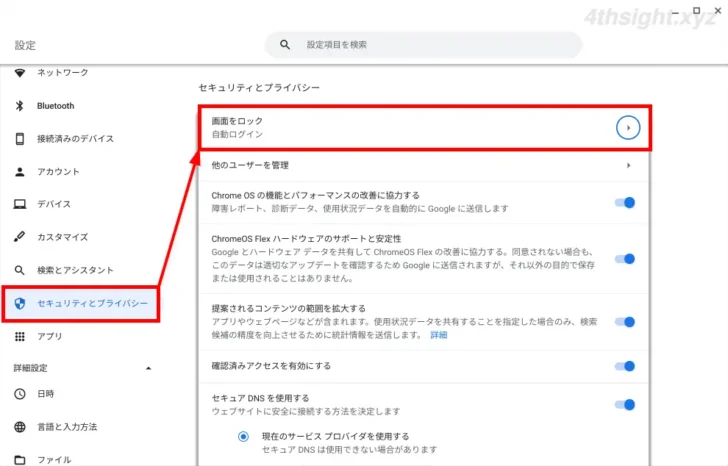Click the device laptop icon
The width and height of the screenshot is (728, 466).
[20, 204]
